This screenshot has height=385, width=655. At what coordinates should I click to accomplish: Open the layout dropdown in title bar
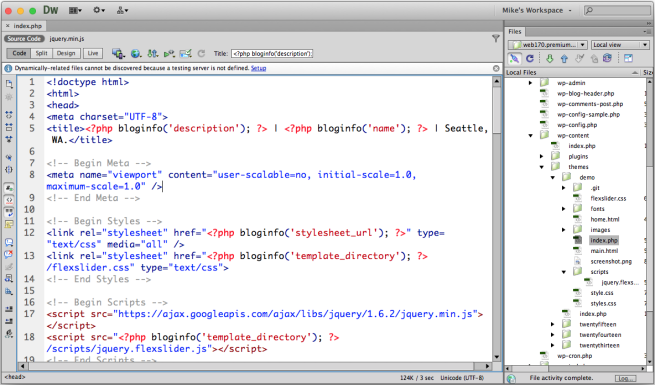(x=75, y=10)
